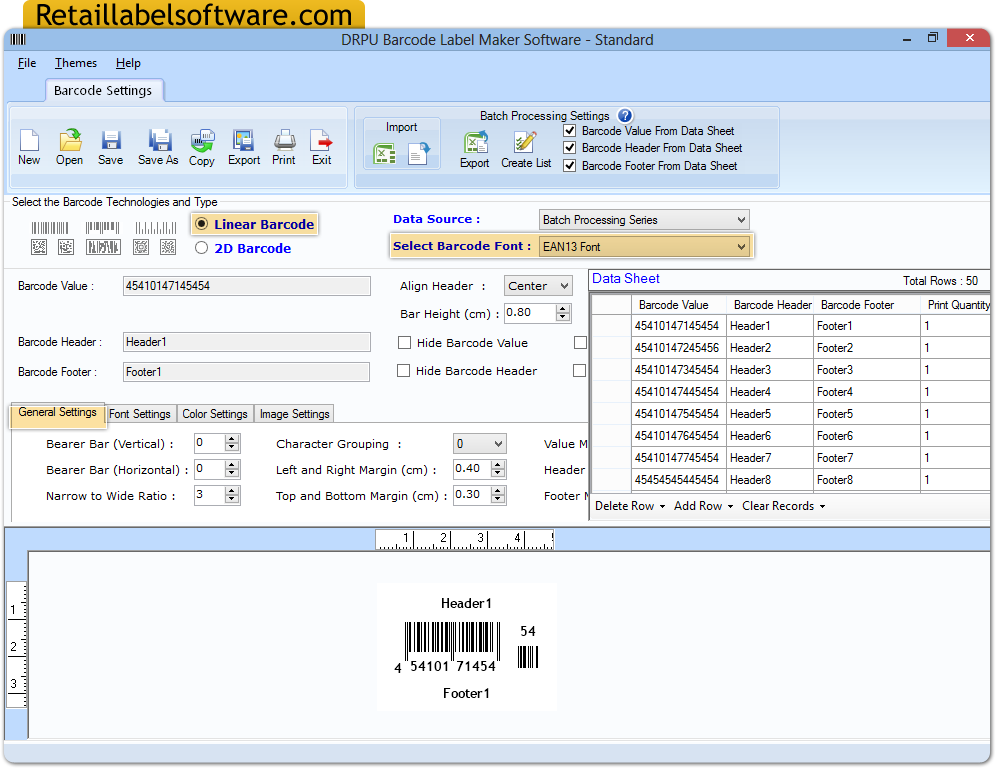This screenshot has height=768, width=996.
Task: Click the application barcode icon in title bar
Action: (18, 39)
